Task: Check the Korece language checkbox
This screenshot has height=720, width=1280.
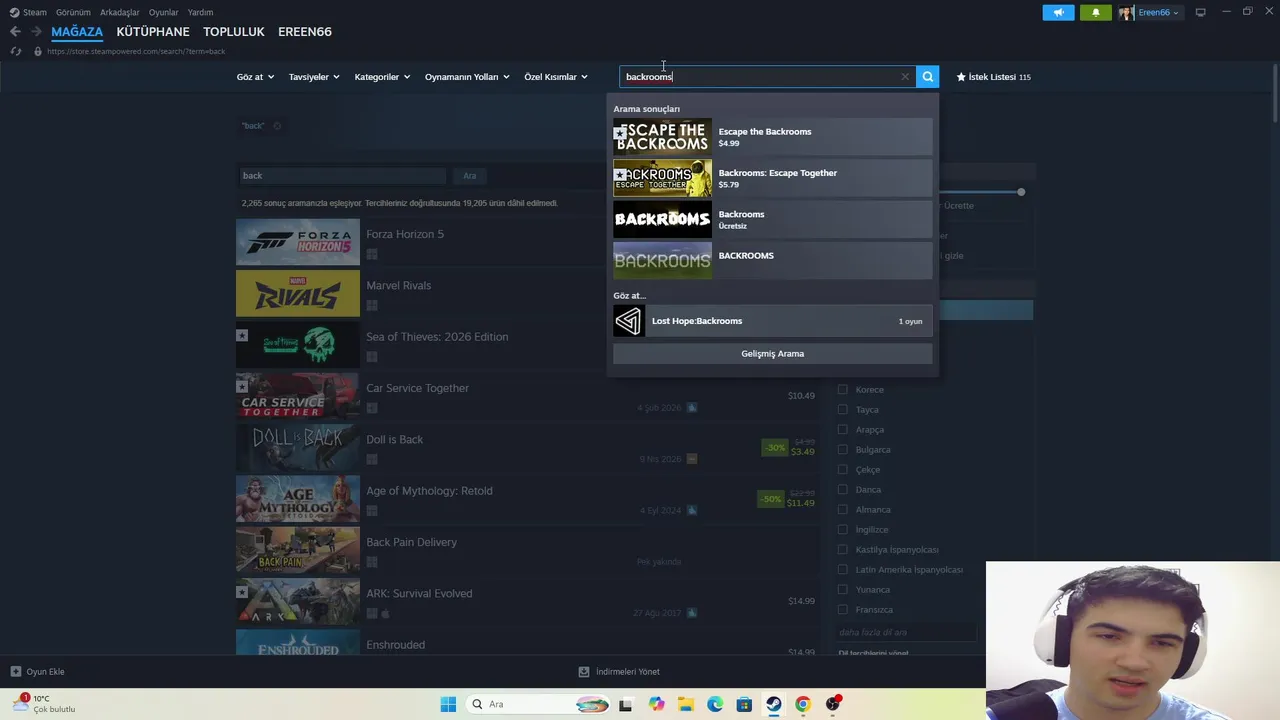Action: coord(842,389)
